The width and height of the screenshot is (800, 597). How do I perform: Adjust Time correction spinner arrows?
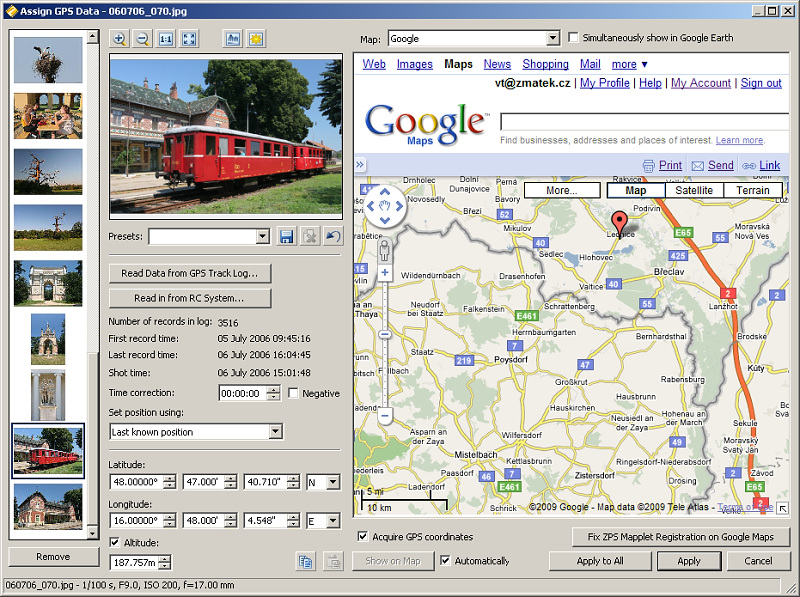pyautogui.click(x=273, y=393)
